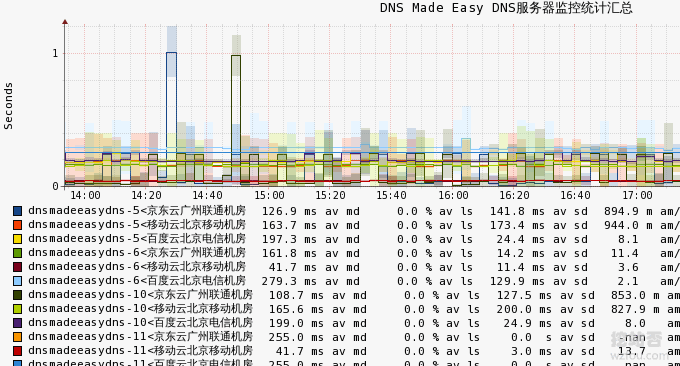Click the 15:00 time axis label
Screen dimensions: 680x366
[269, 196]
